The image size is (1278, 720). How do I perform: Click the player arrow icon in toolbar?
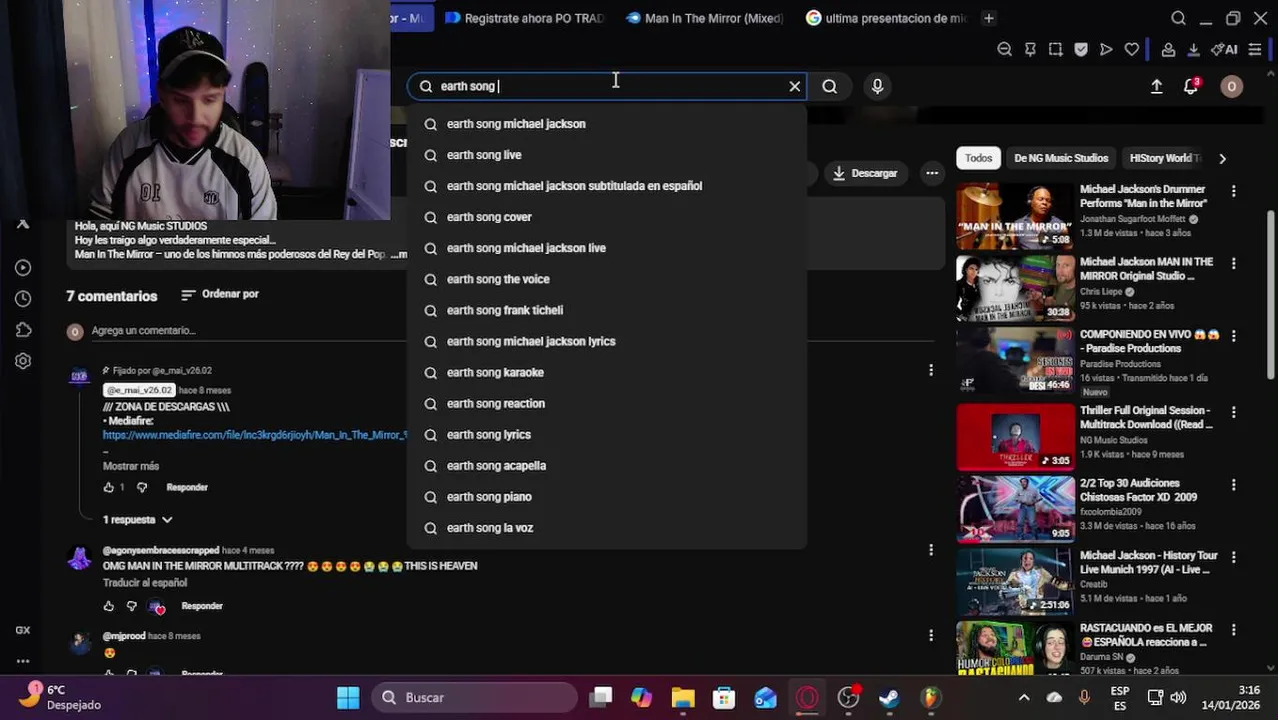coord(1106,49)
